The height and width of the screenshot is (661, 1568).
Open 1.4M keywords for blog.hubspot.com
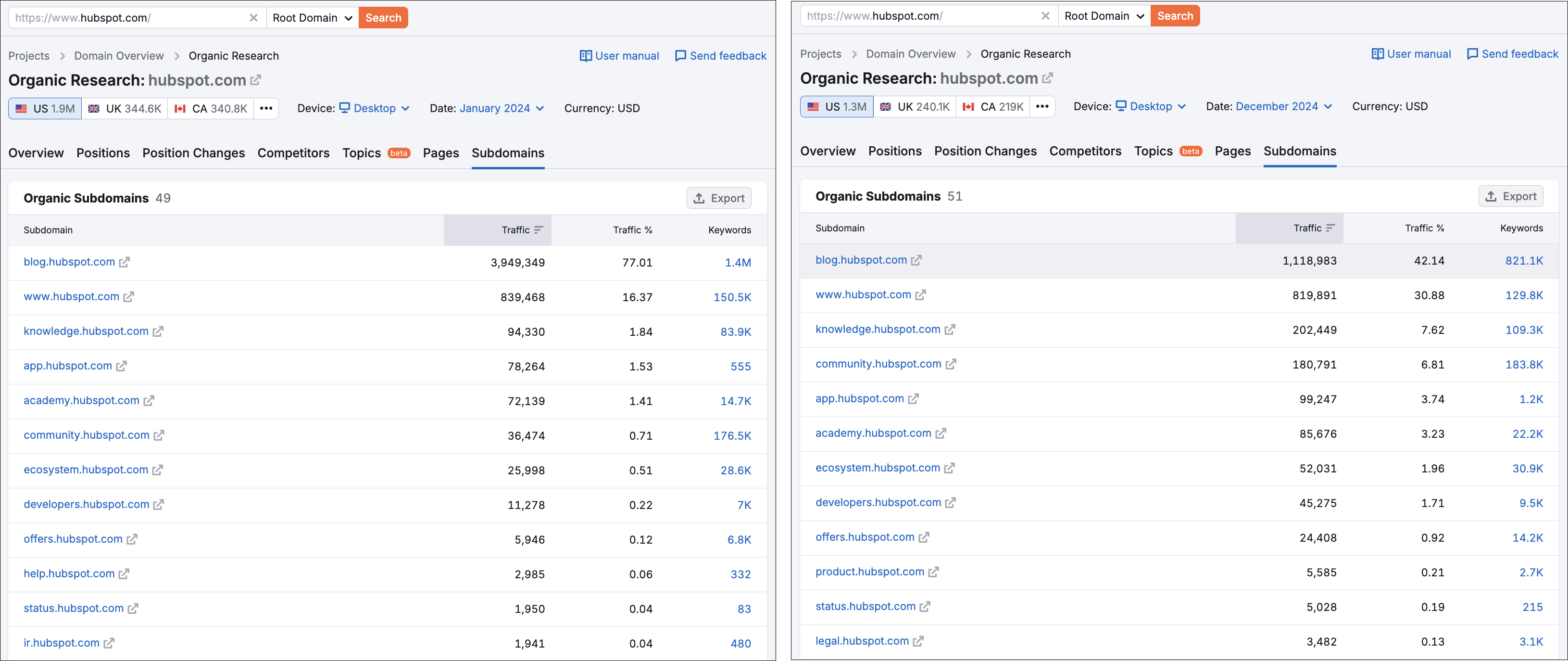[x=738, y=263]
